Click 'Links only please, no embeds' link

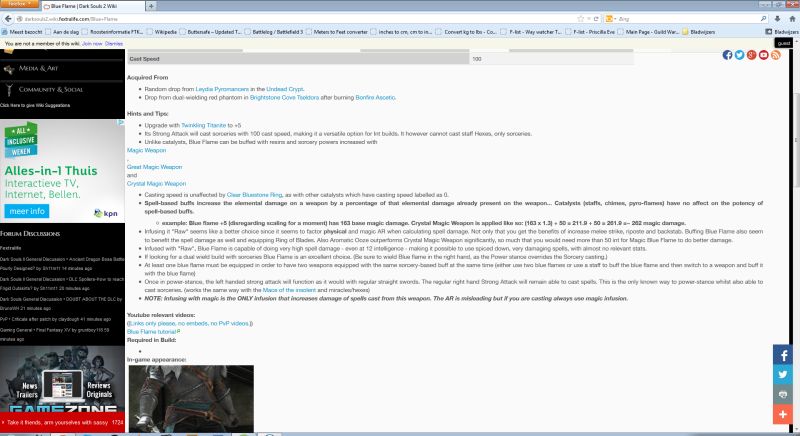click(x=189, y=323)
